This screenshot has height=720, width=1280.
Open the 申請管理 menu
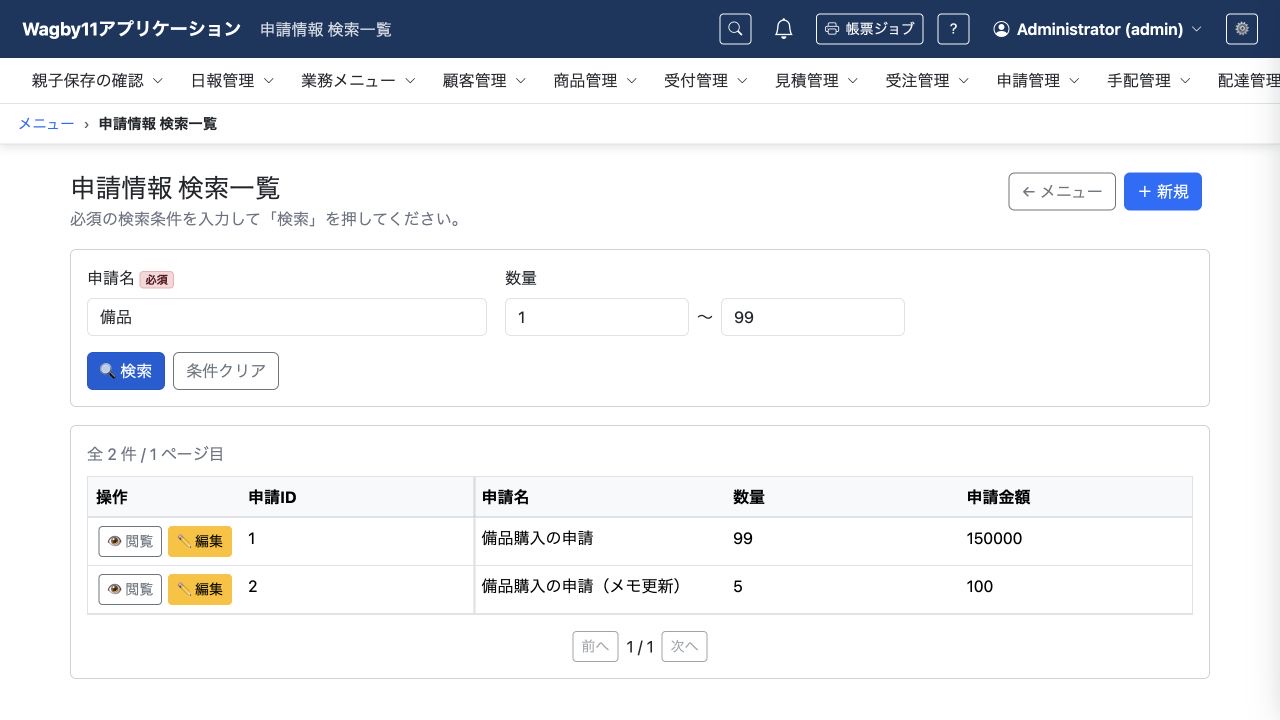(x=1039, y=81)
